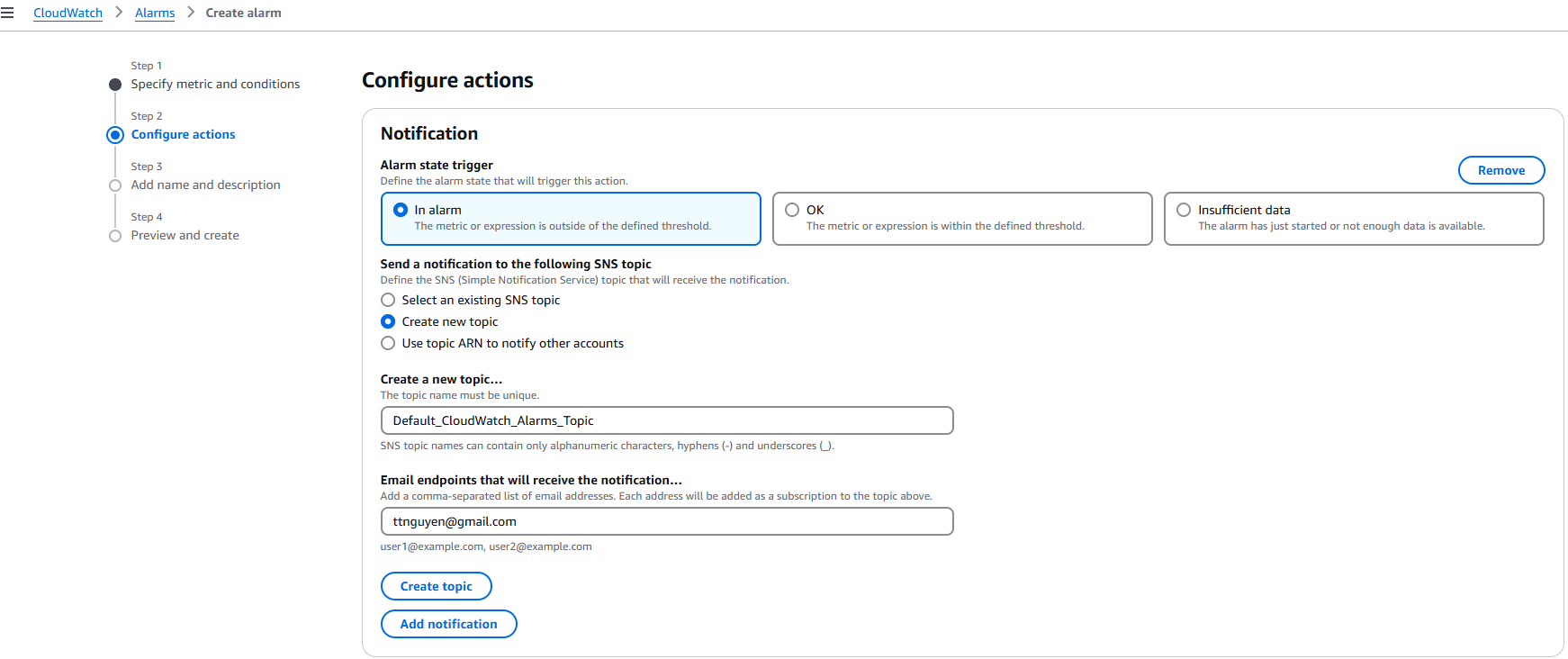Click the new topic name field
Image resolution: width=1568 pixels, height=659 pixels.
tap(666, 420)
